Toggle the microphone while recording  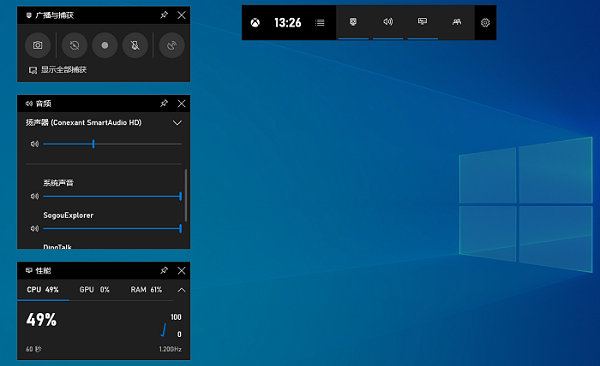(135, 45)
